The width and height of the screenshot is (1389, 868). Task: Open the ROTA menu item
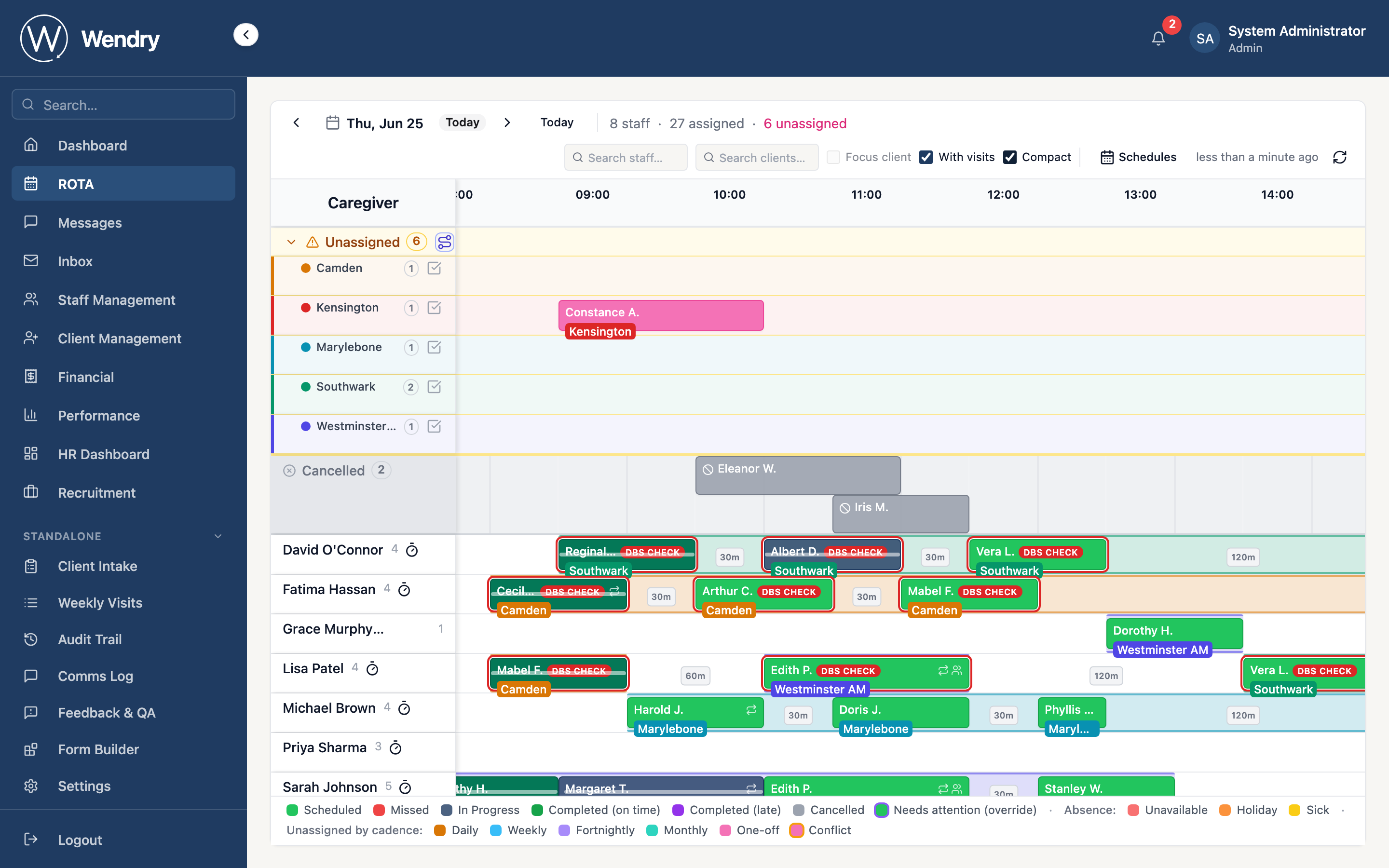(x=123, y=184)
